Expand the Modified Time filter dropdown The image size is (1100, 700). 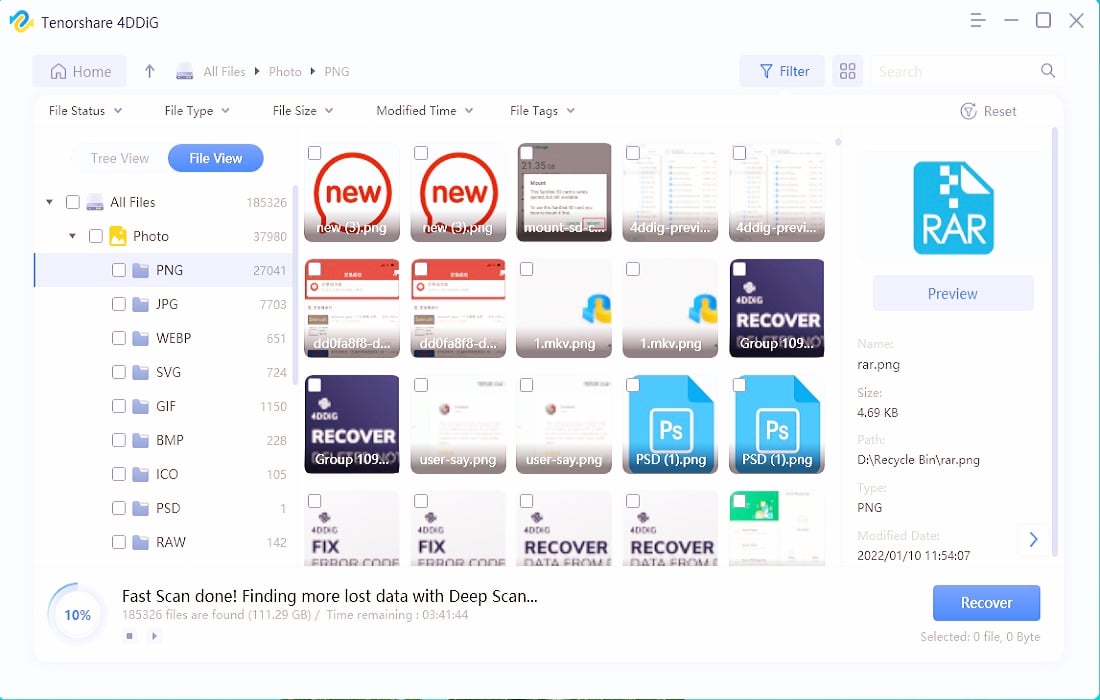[424, 111]
